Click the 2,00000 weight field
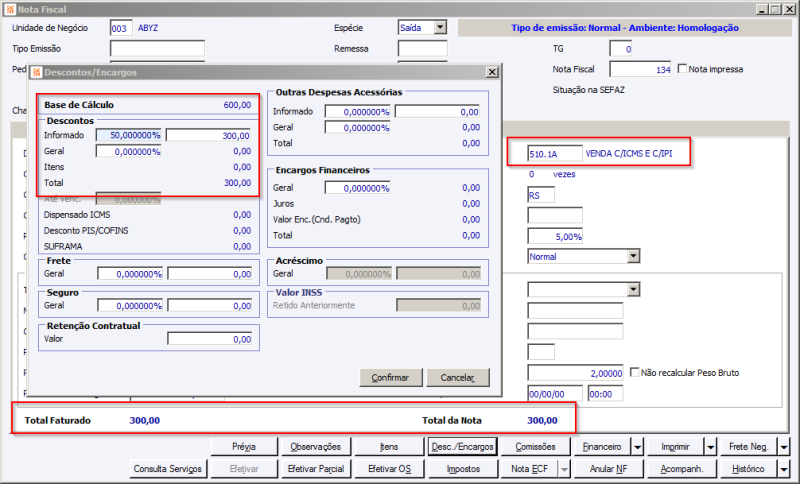Screen dimensions: 800x484 [576, 373]
